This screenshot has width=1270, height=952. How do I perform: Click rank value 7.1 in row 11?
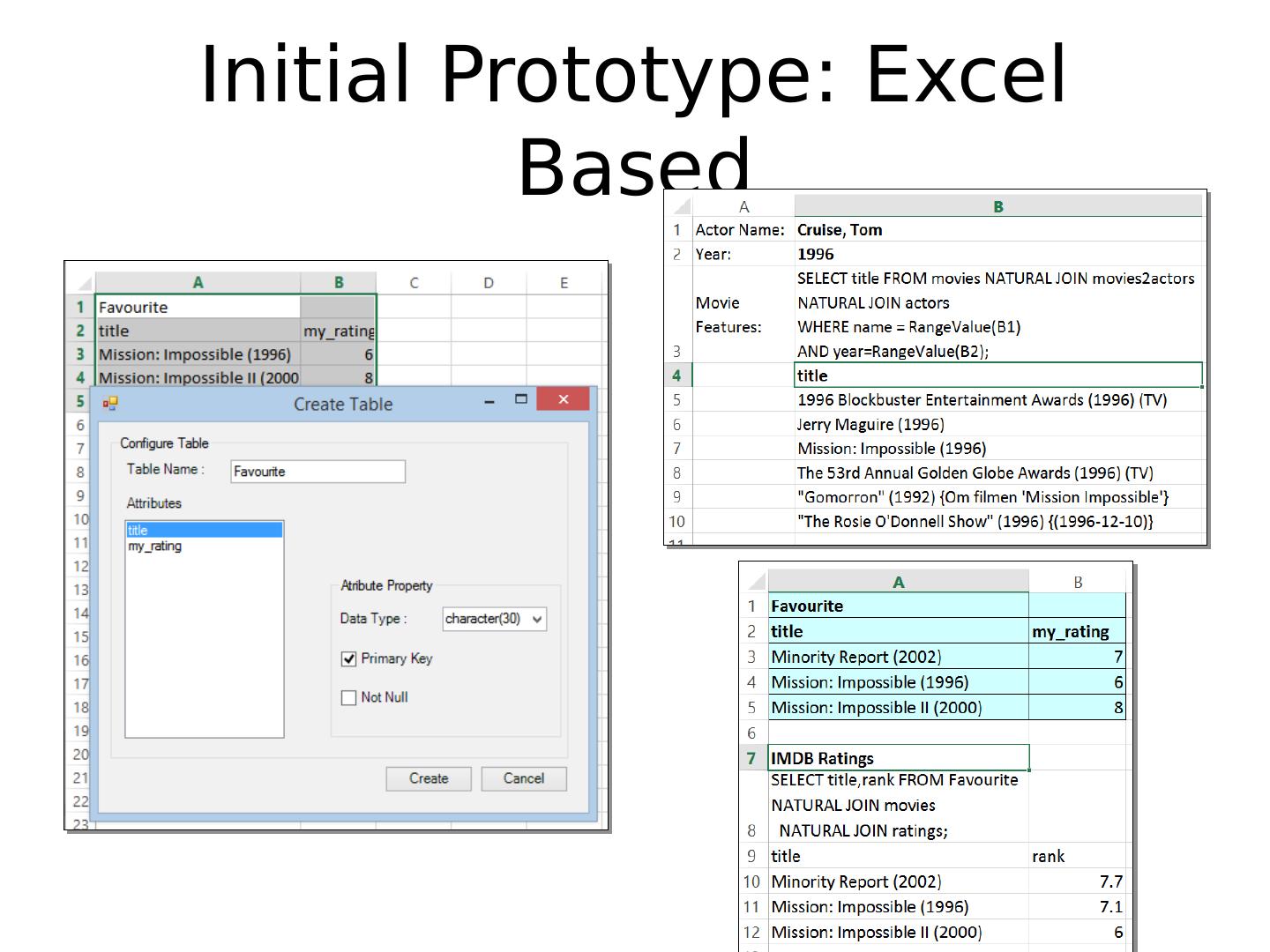pyautogui.click(x=1078, y=907)
